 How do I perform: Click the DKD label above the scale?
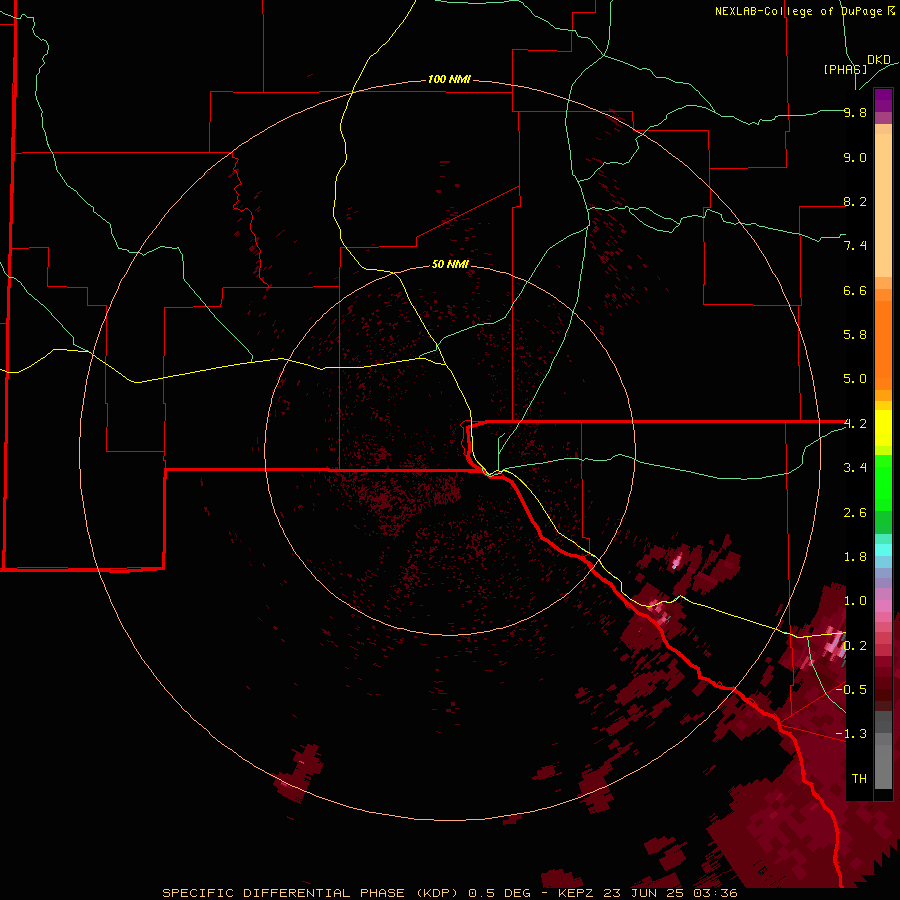click(879, 60)
